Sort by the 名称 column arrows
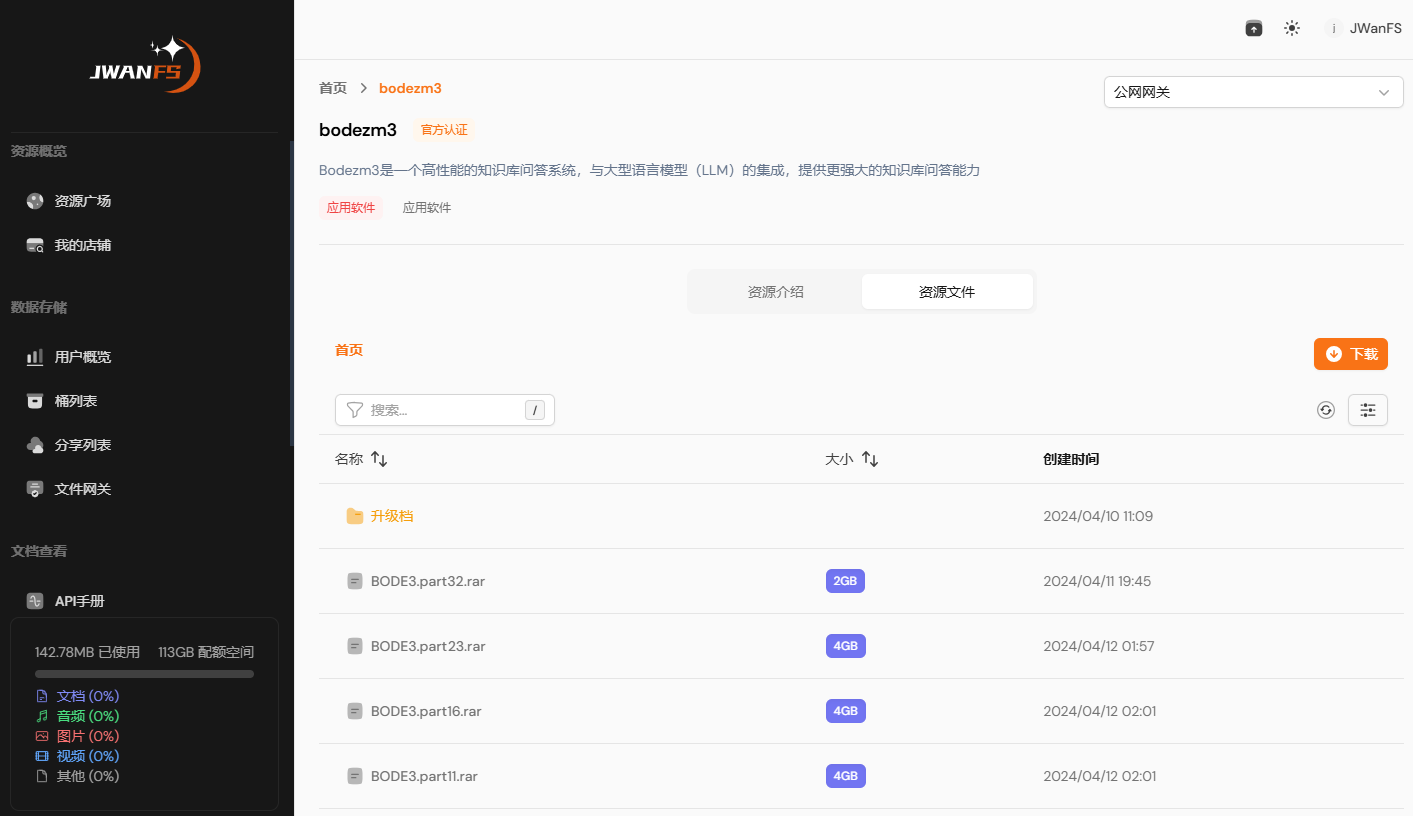Image resolution: width=1413 pixels, height=816 pixels. [379, 459]
